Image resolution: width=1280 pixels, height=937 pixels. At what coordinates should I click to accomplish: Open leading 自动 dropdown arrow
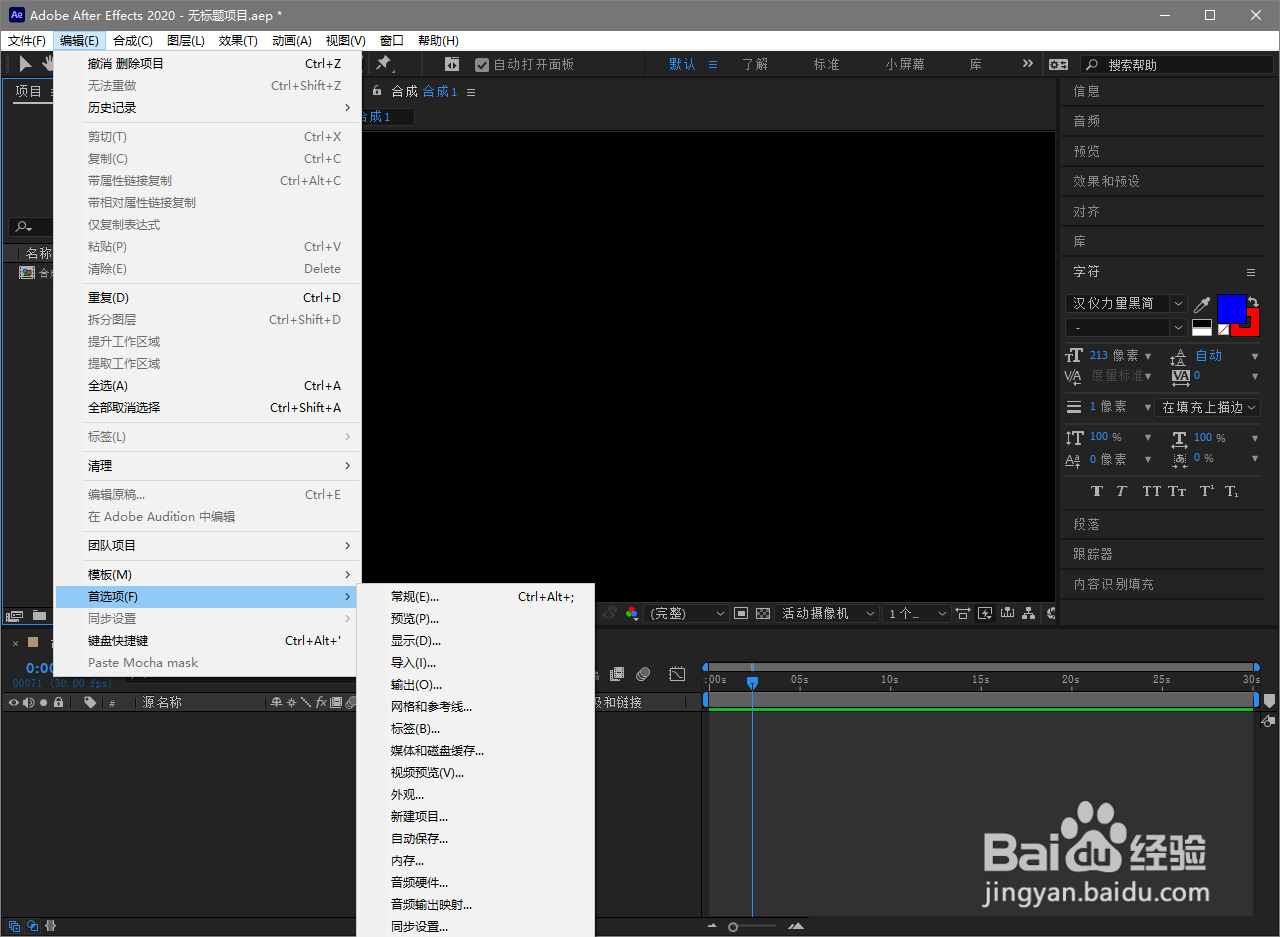1255,356
